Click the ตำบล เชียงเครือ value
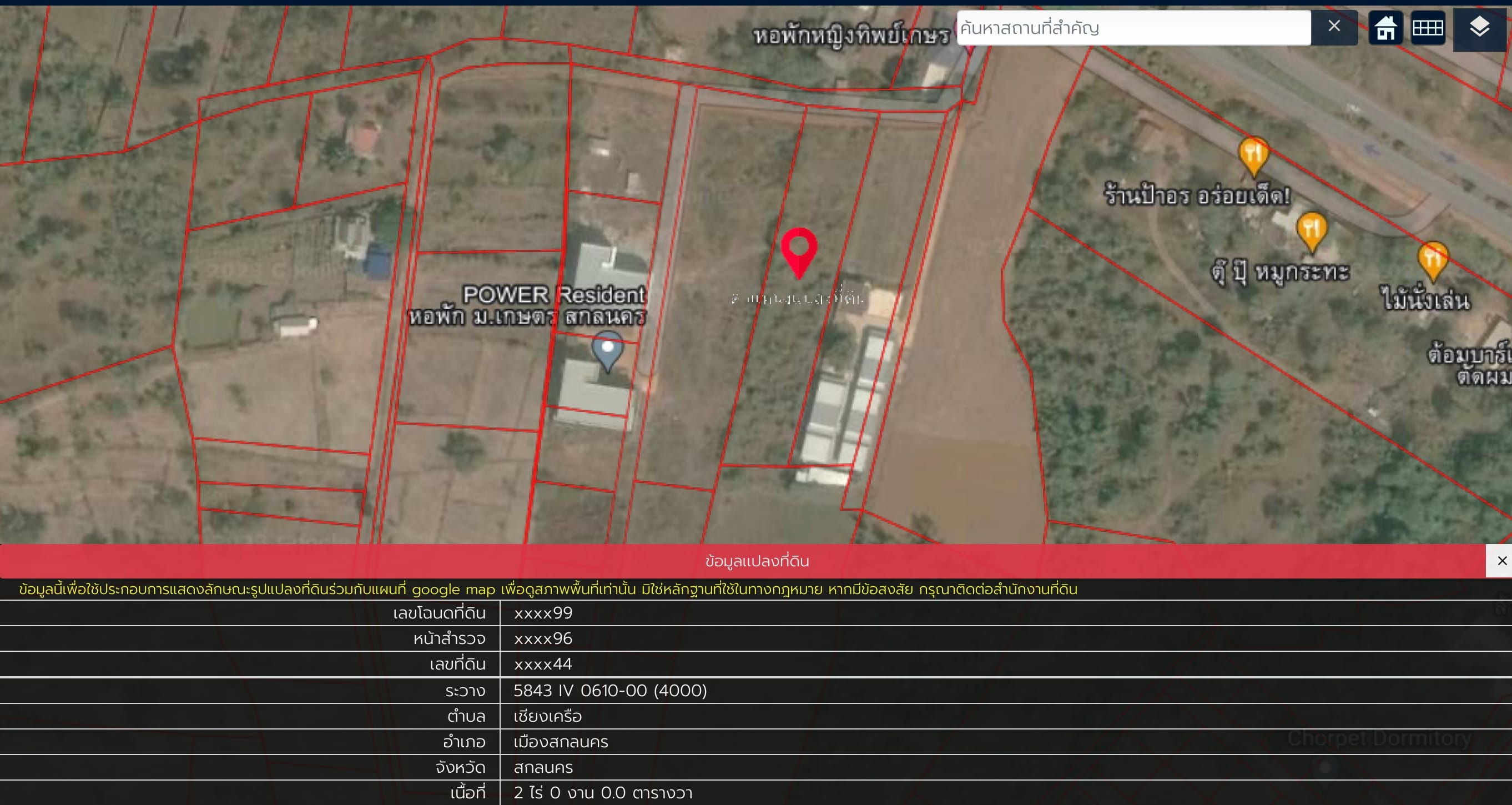Screen dimensions: 1512x805 [548, 716]
